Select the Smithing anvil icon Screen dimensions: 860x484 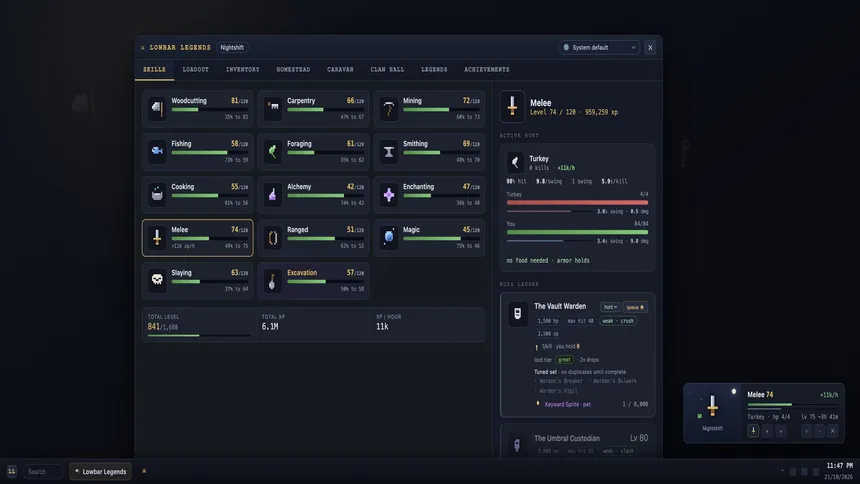pos(389,151)
